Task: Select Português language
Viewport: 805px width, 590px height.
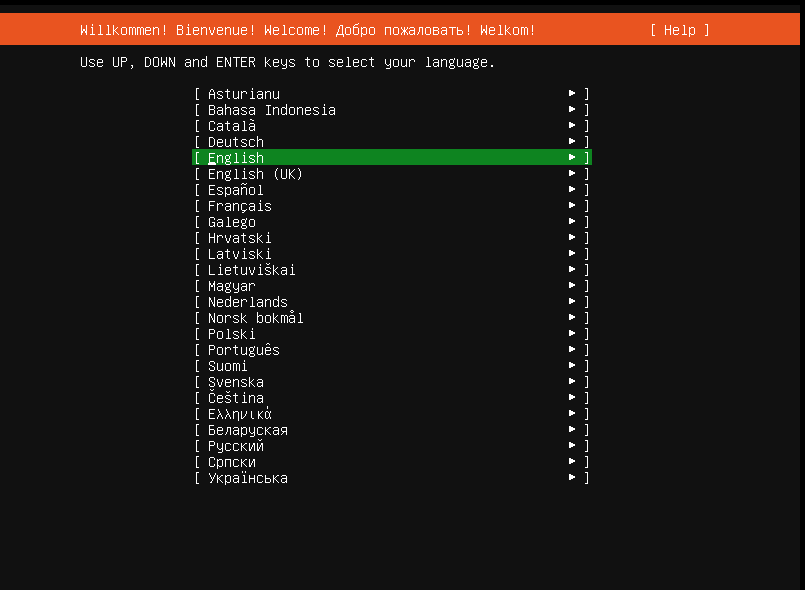Action: [x=392, y=350]
